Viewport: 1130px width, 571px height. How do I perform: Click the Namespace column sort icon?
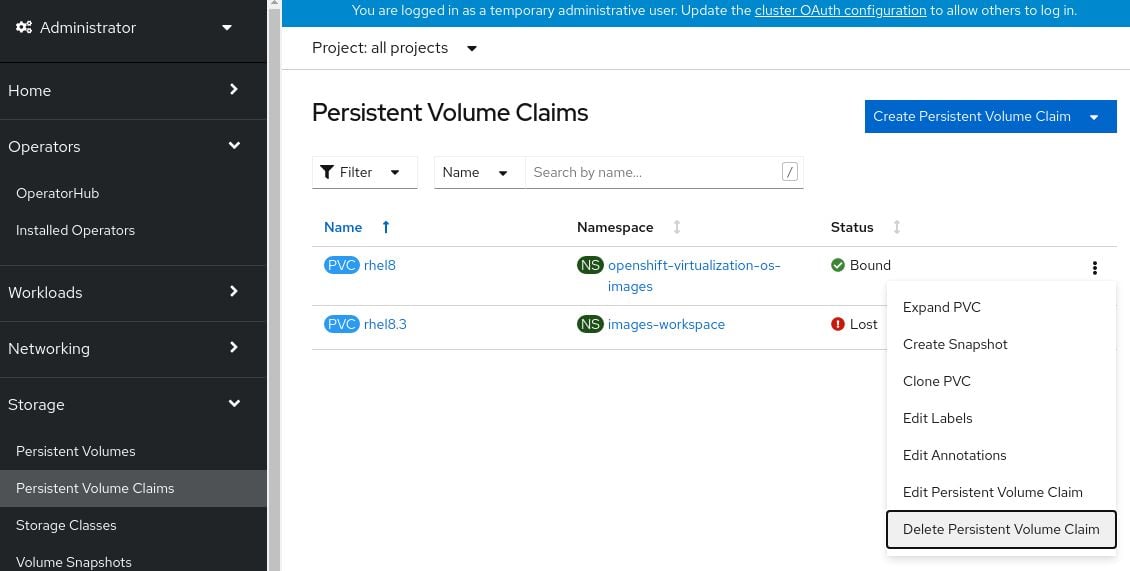coord(677,227)
